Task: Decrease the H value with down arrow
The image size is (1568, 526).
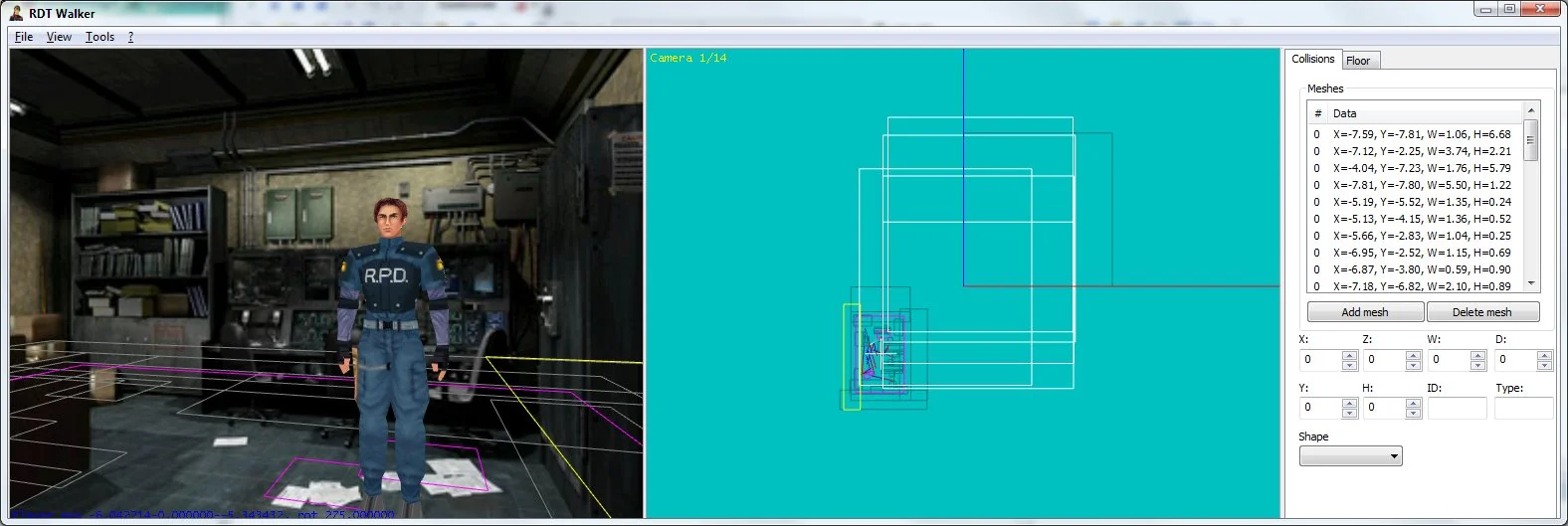Action: (1414, 413)
